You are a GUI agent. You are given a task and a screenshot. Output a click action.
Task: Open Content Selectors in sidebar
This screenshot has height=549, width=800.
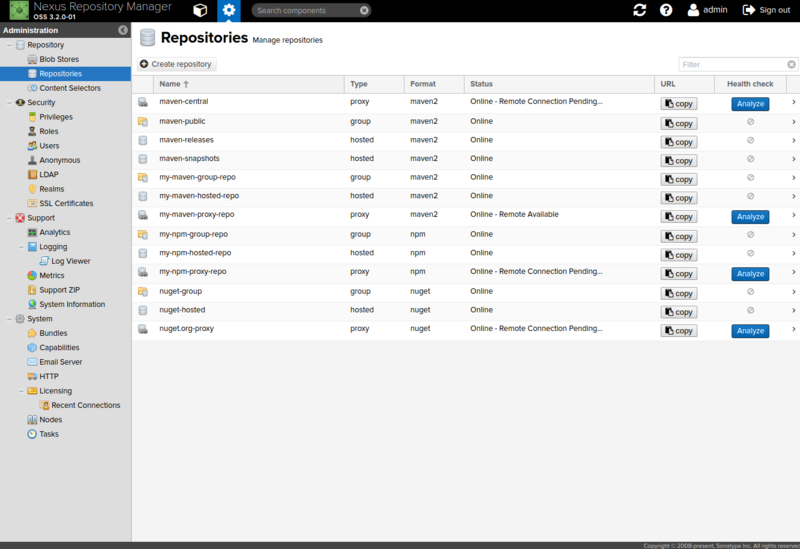pos(70,88)
